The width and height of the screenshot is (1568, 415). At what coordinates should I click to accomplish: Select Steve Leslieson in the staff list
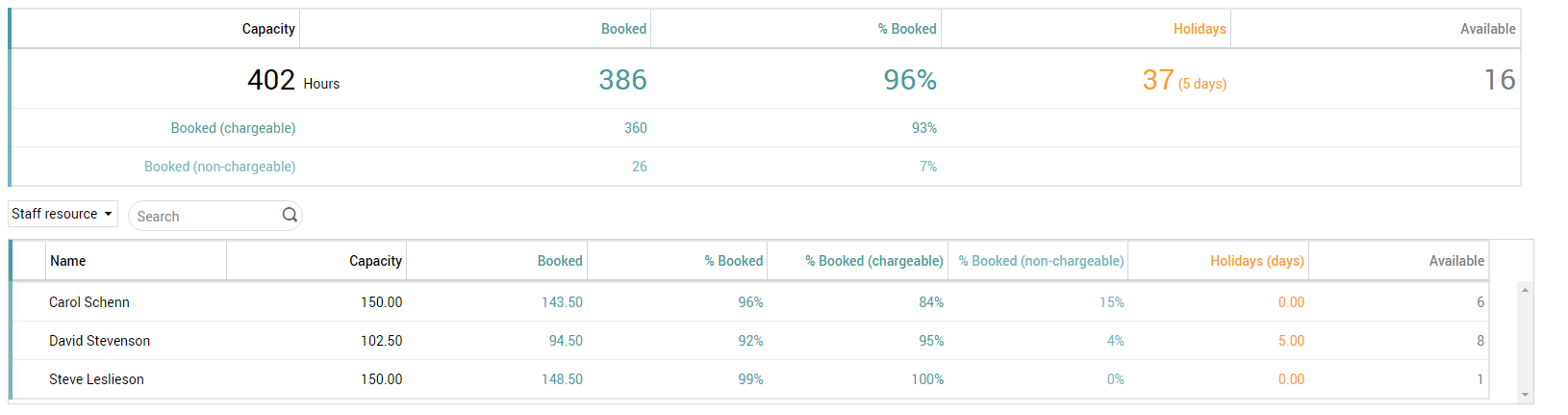pos(97,379)
